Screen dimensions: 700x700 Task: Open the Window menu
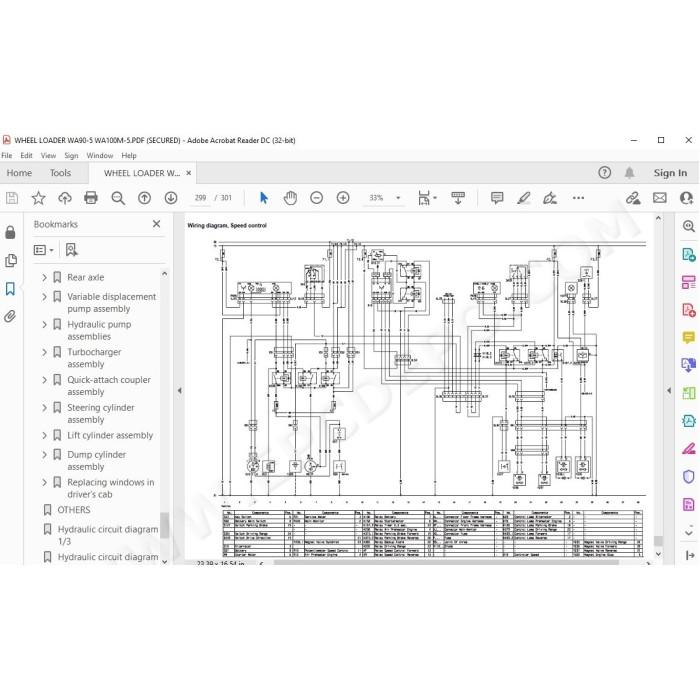(100, 155)
